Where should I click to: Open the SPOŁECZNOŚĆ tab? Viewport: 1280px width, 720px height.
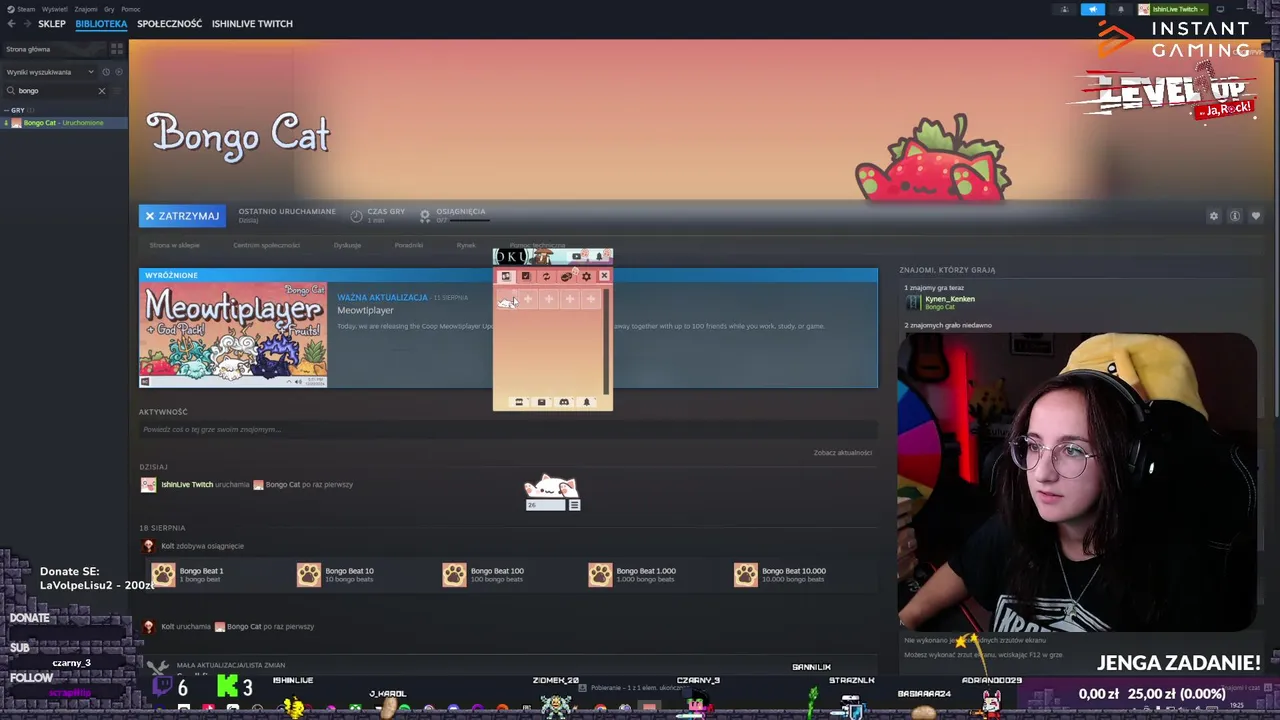pos(170,24)
